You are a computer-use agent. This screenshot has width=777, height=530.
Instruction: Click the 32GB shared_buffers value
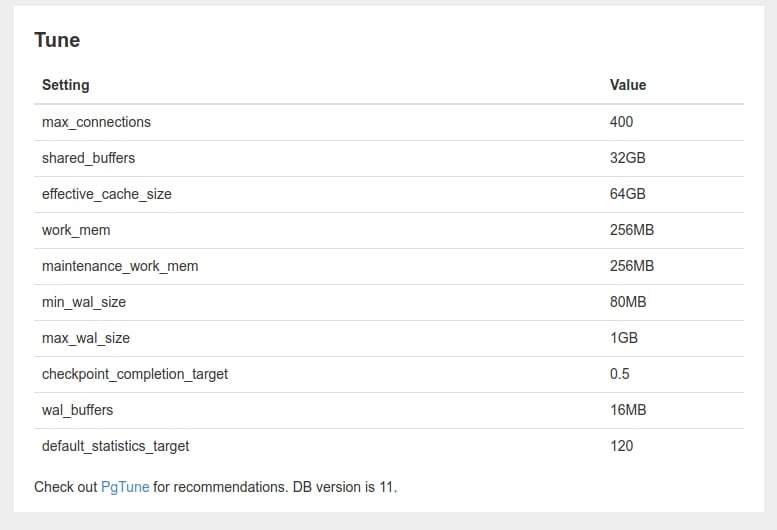(x=627, y=158)
